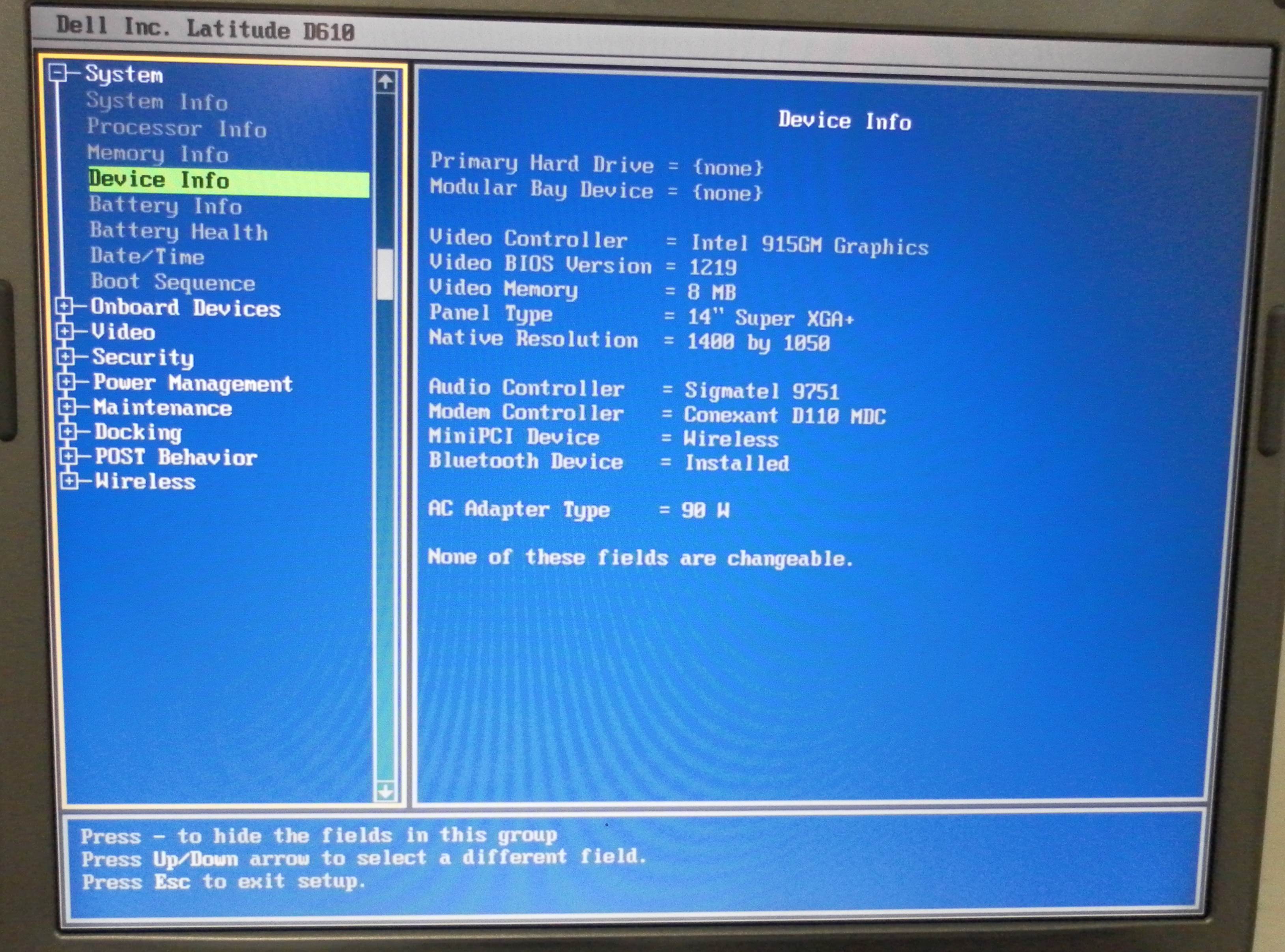Select the System group label
Screen dimensions: 1285x952
tap(125, 75)
